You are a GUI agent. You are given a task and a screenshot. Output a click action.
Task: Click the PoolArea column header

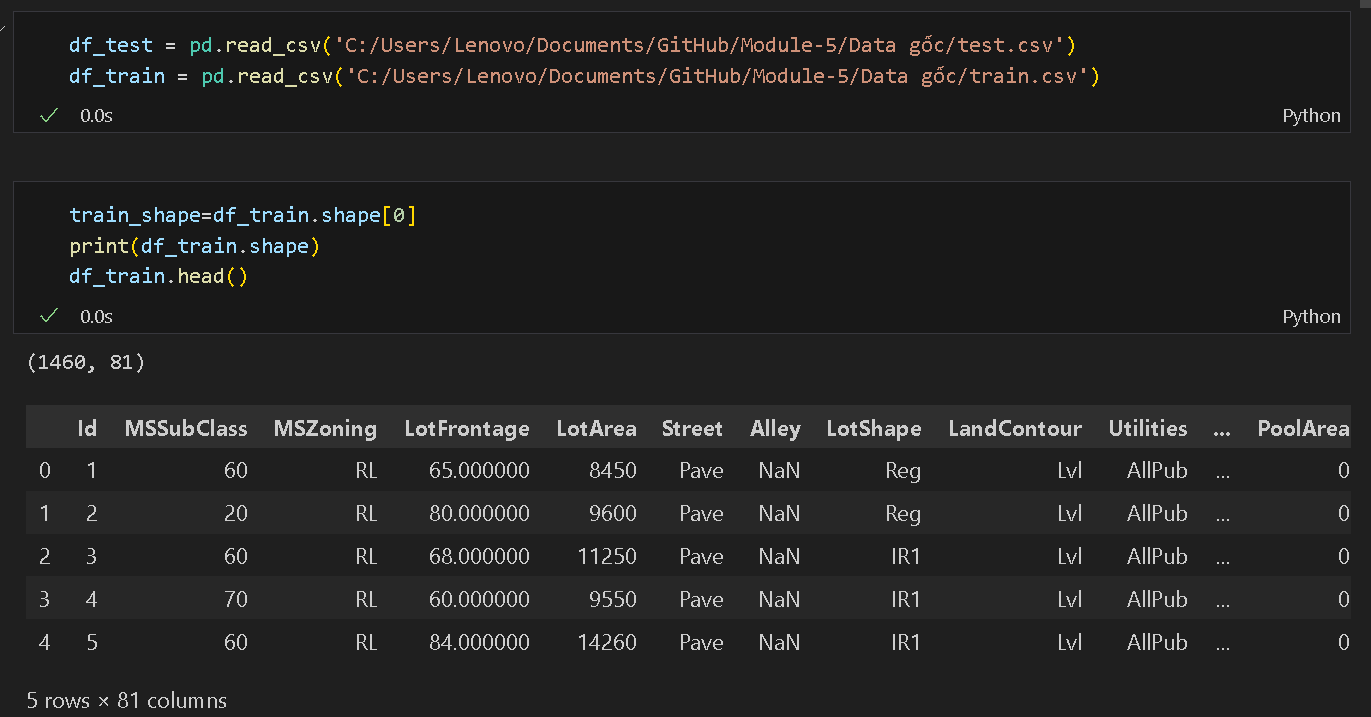click(1303, 429)
